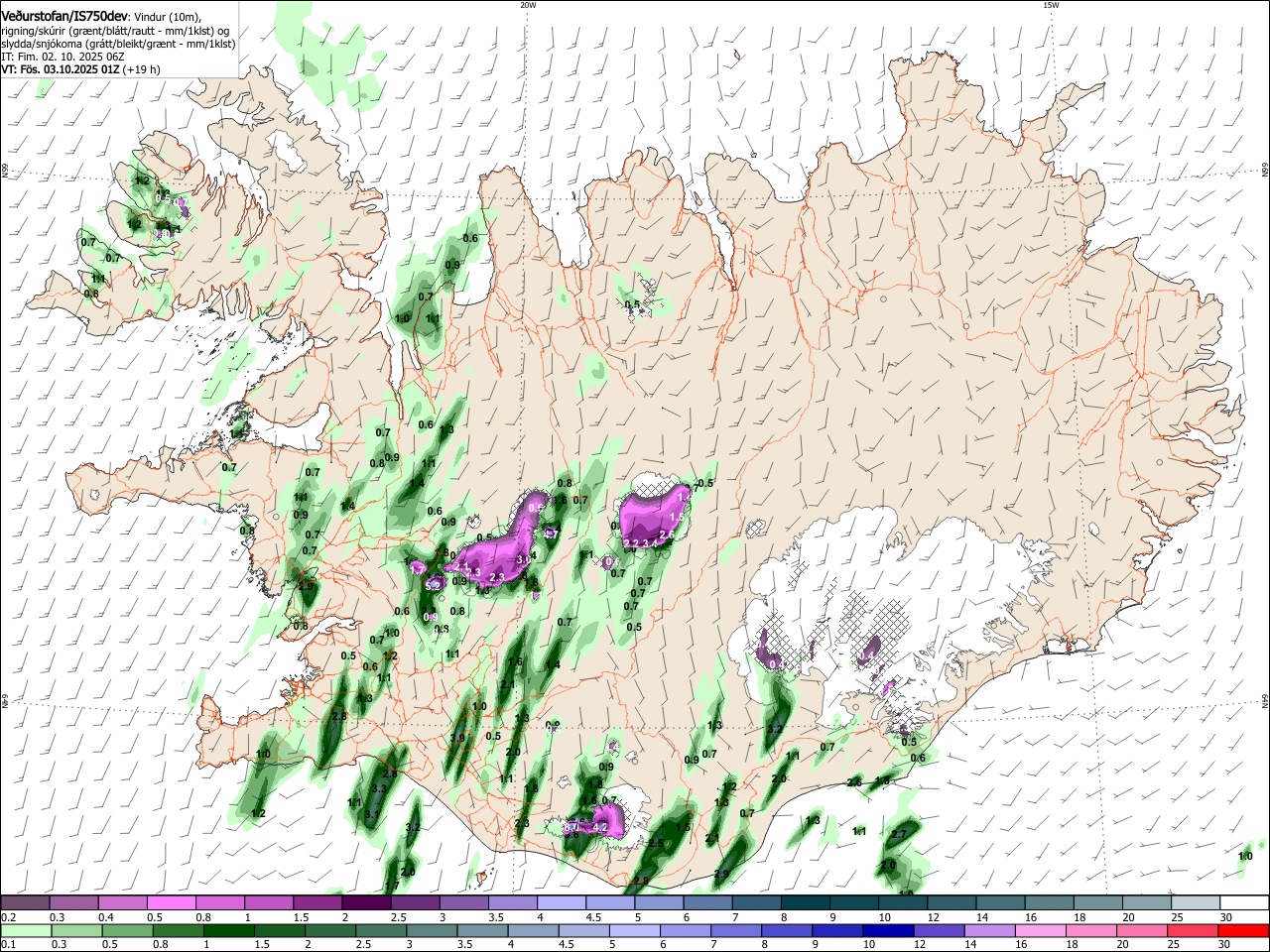Pick the 7 mm blue-violet rain swatch
This screenshot has height=952, width=1270.
736,930
